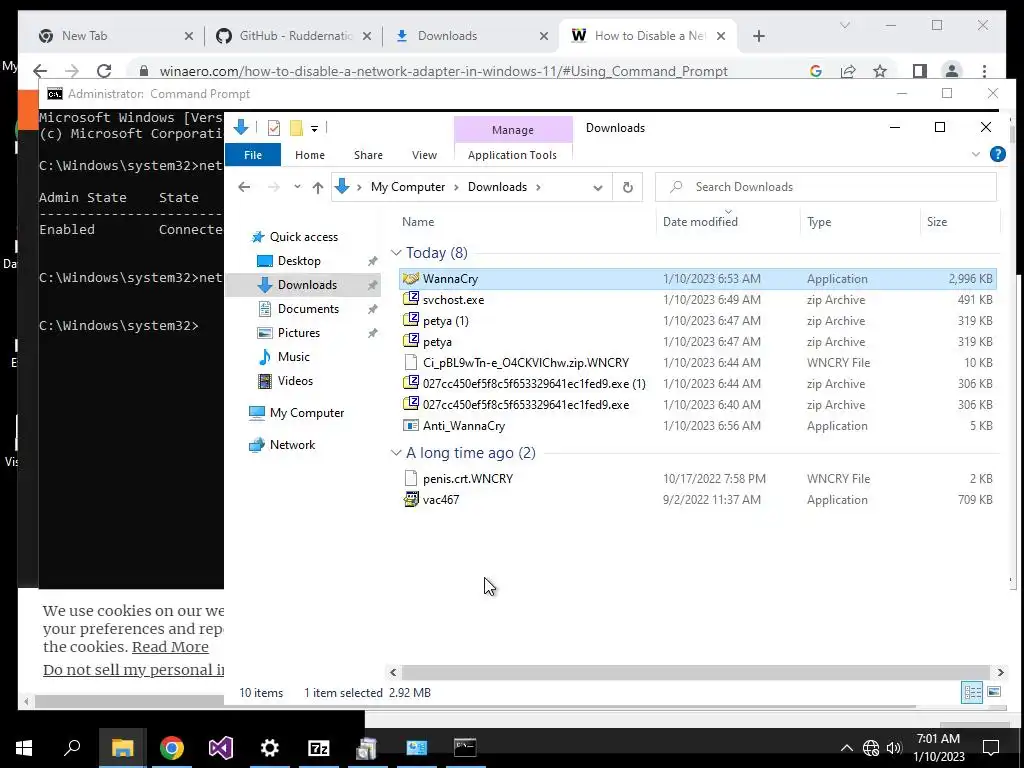Open the Share ribbon tab
Screen dimensions: 1024x768
click(368, 155)
